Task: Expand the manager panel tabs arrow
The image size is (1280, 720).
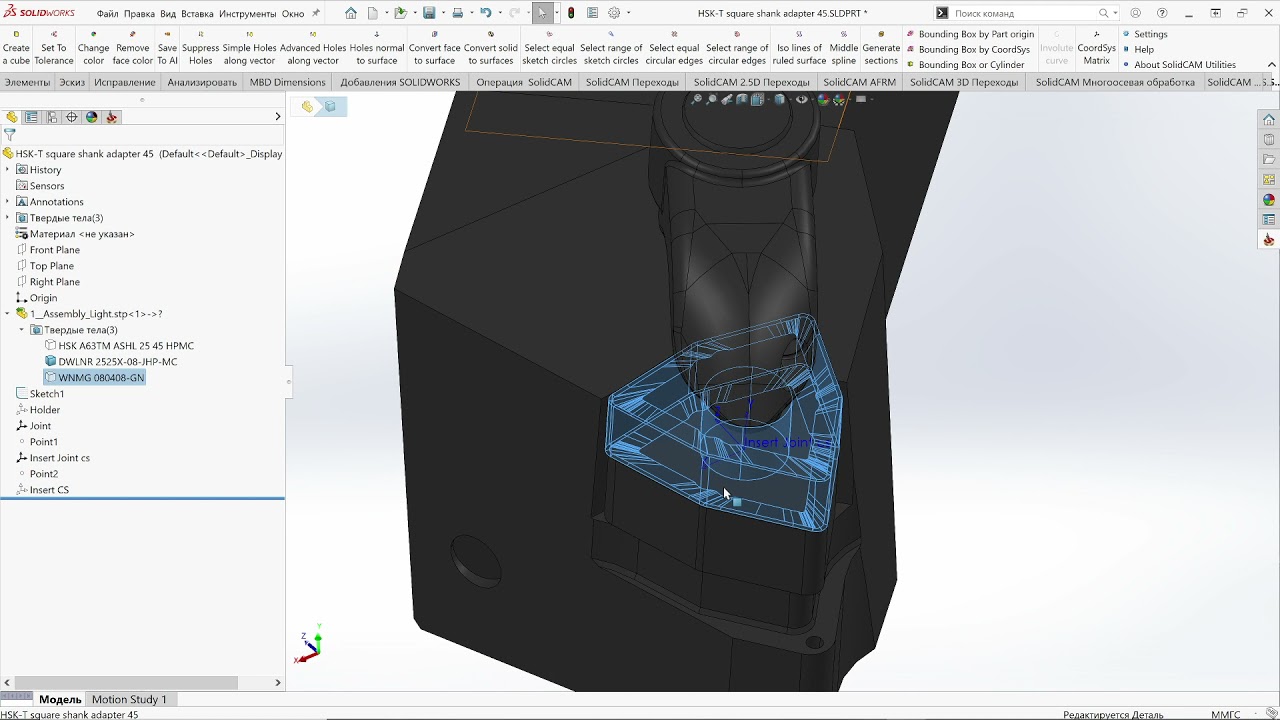Action: point(277,117)
